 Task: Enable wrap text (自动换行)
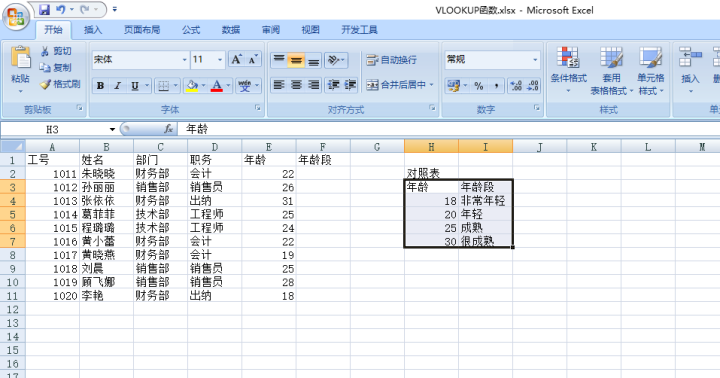(x=392, y=60)
